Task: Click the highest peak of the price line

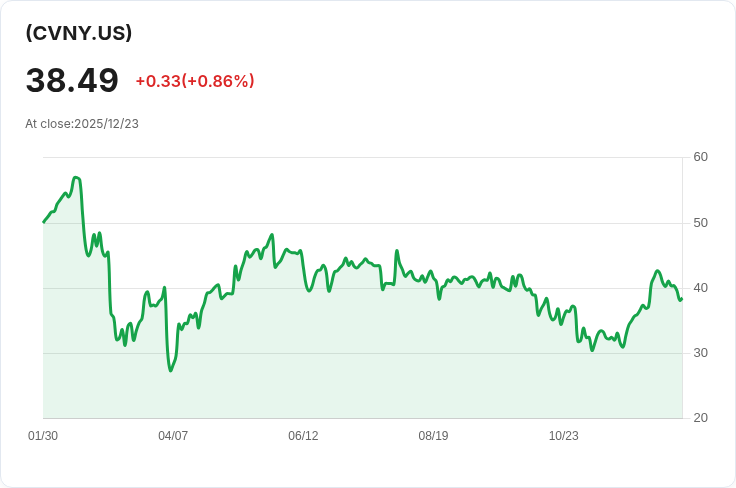Action: (x=76, y=177)
